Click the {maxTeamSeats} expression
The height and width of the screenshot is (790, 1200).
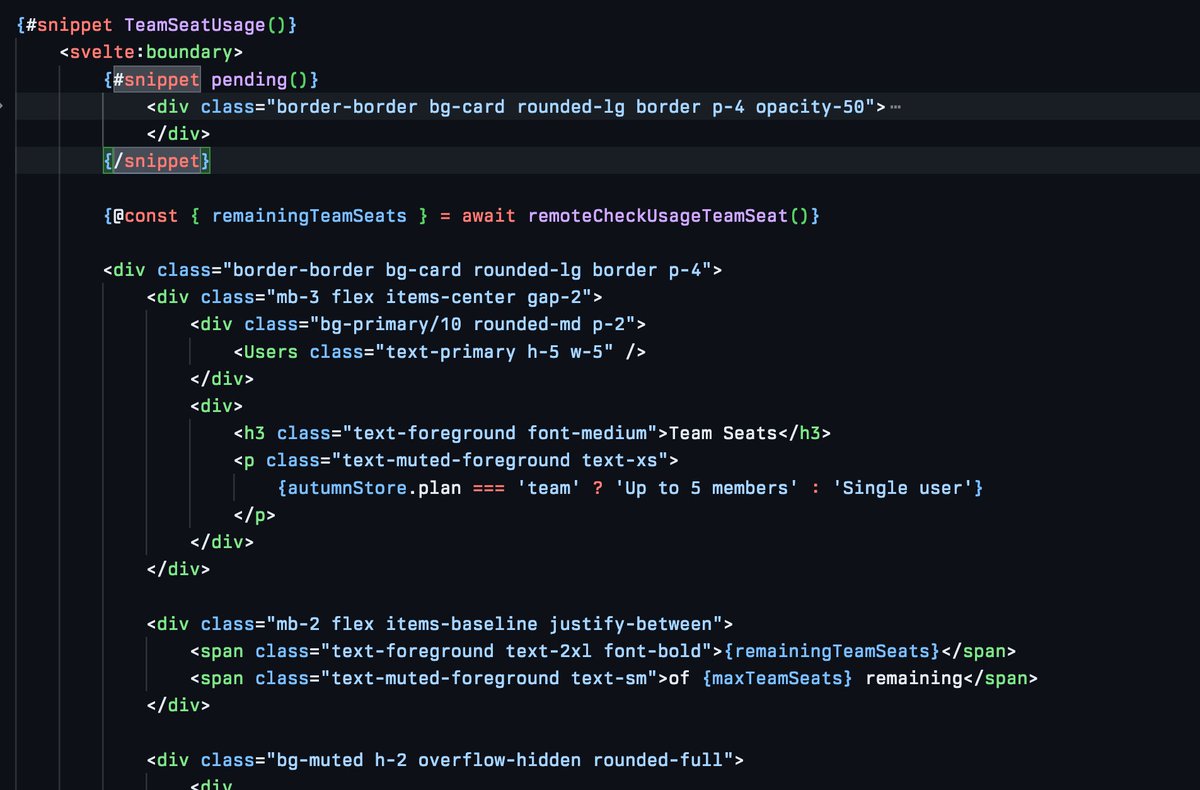[778, 678]
